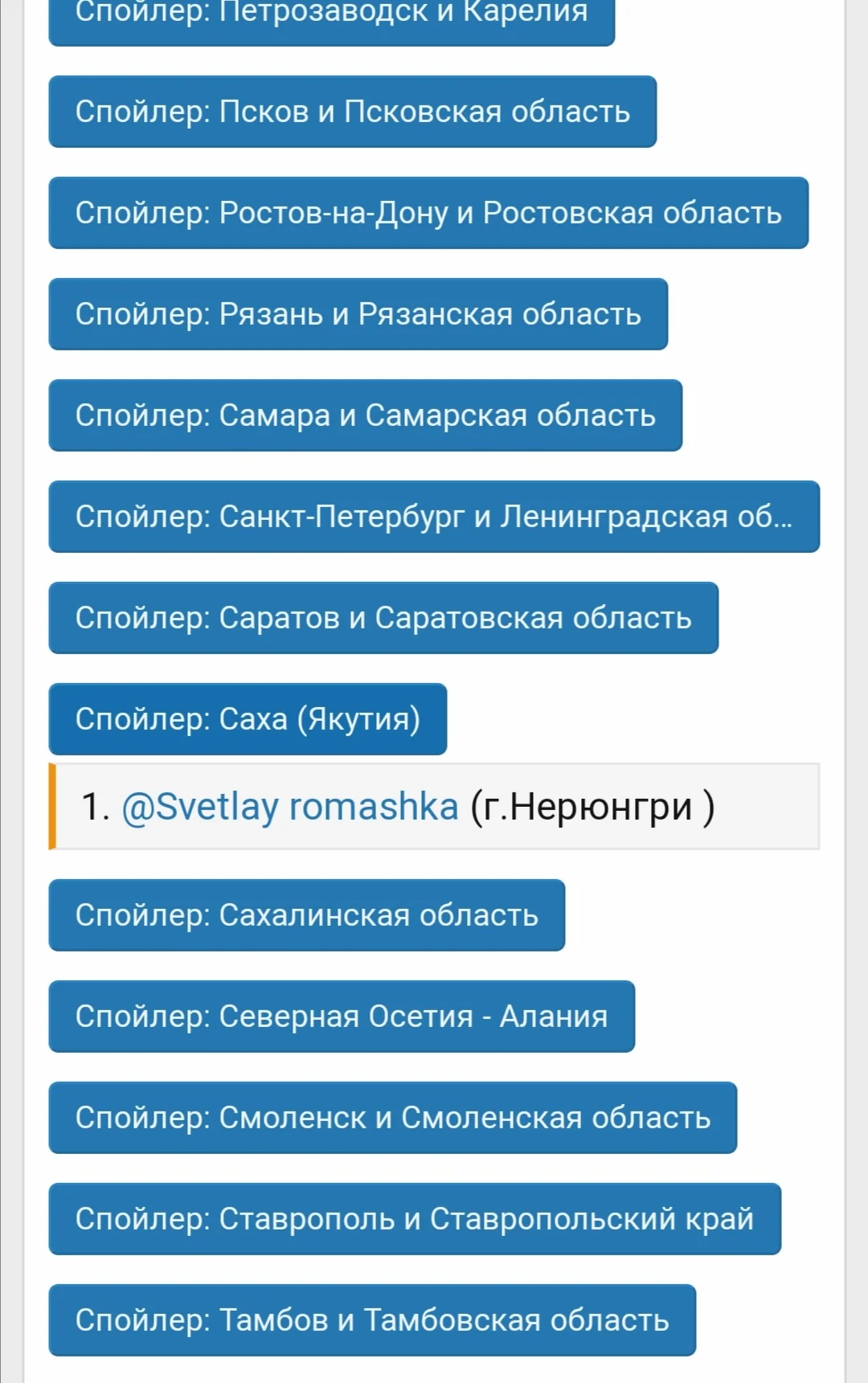This screenshot has width=868, height=1383.
Task: Open the Санкт-Петербург и Ленинградская spoiler
Action: coord(432,517)
